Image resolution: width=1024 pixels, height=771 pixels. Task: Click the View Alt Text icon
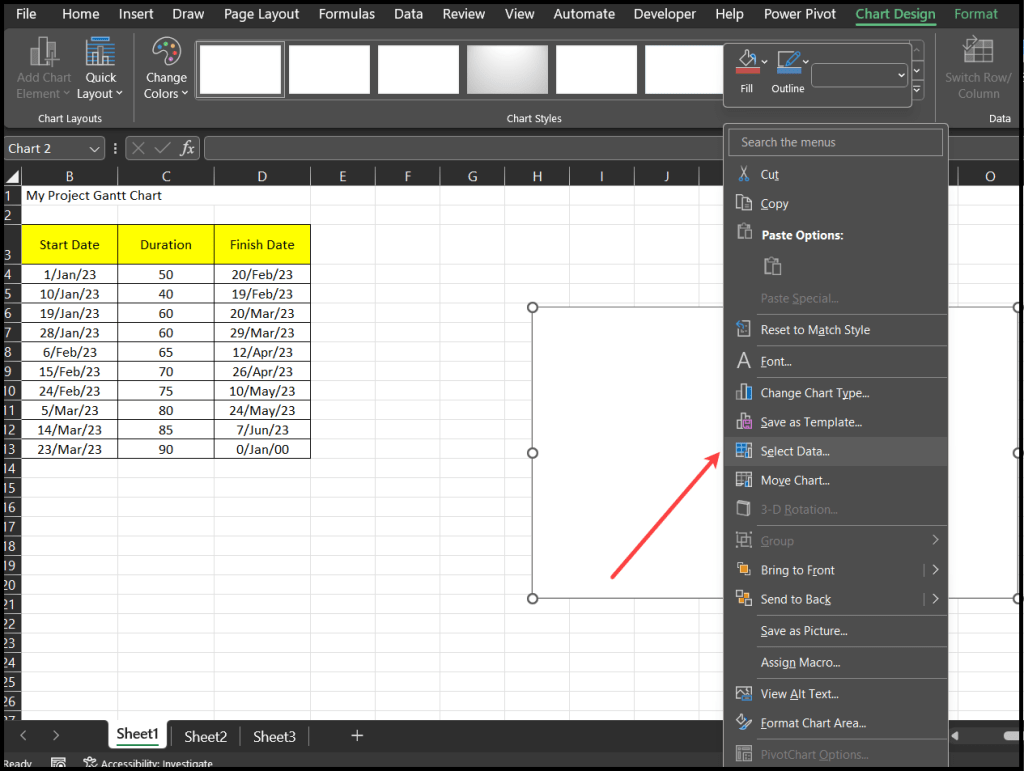(743, 693)
